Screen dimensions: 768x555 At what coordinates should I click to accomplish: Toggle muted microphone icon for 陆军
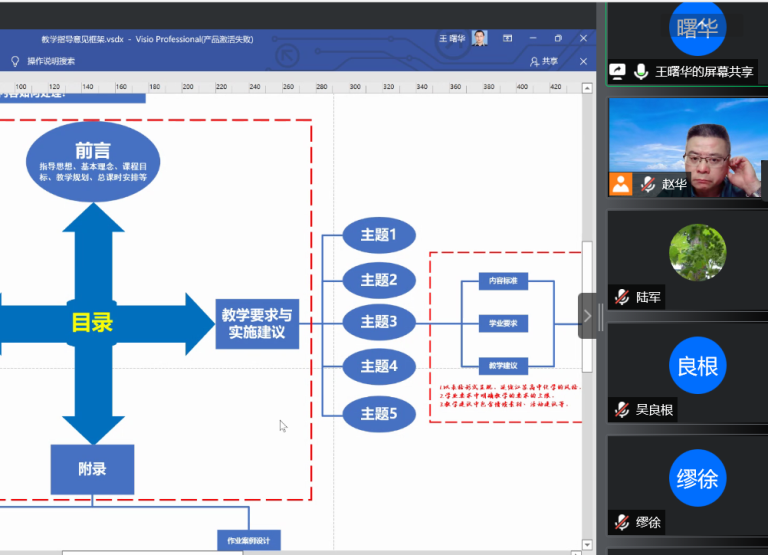coord(622,297)
